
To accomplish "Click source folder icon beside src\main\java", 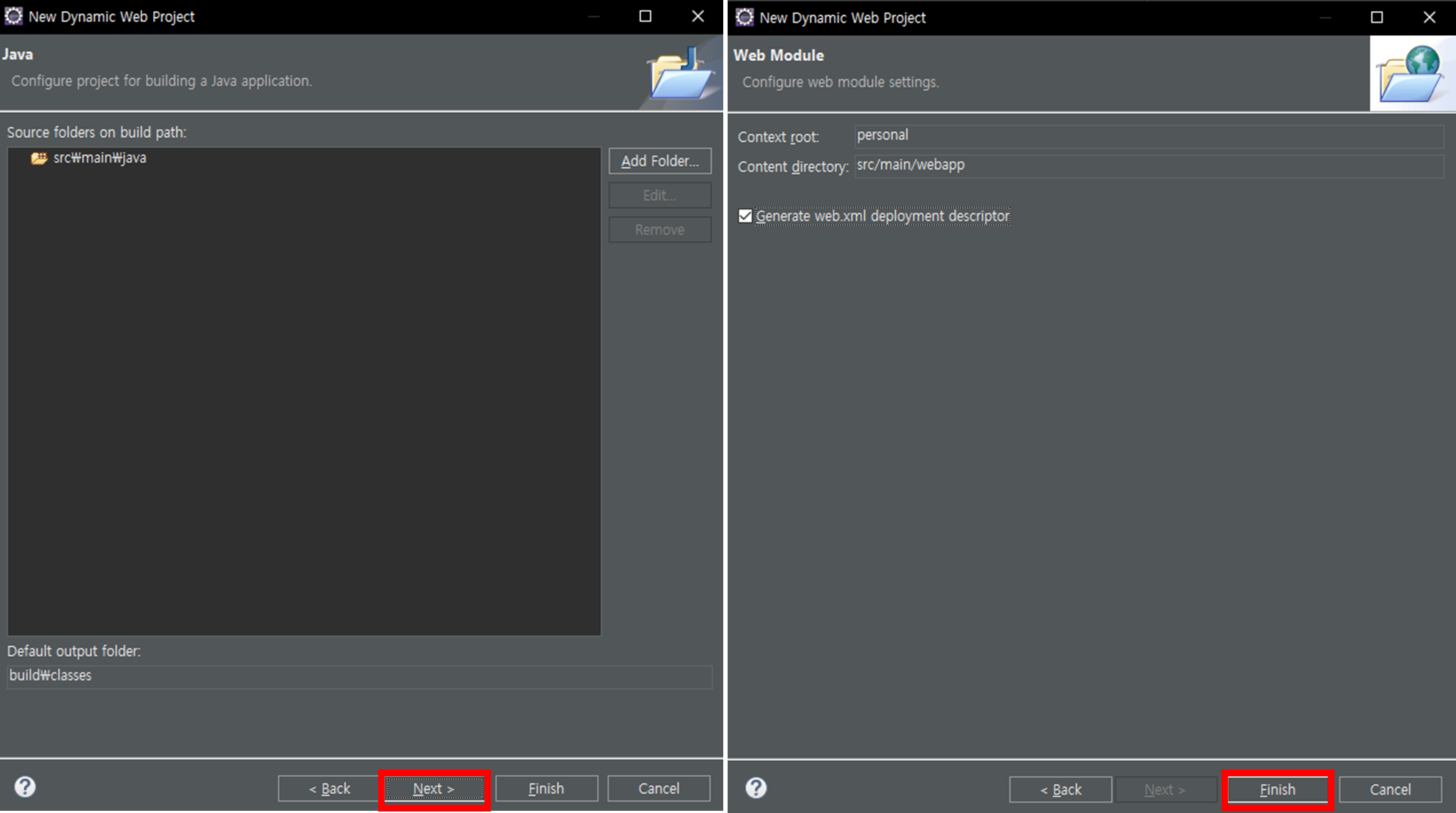I will tap(39, 158).
